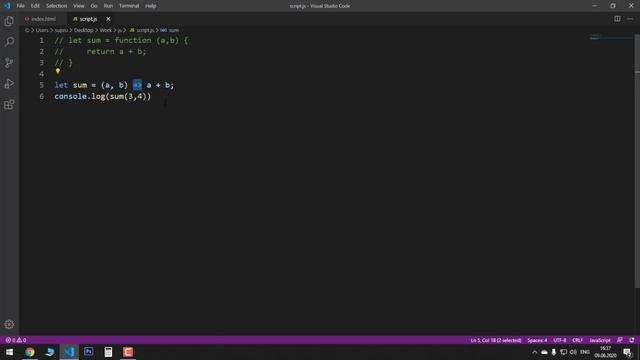The height and width of the screenshot is (360, 640).
Task: Open the Search view in activity bar
Action: (x=9, y=42)
